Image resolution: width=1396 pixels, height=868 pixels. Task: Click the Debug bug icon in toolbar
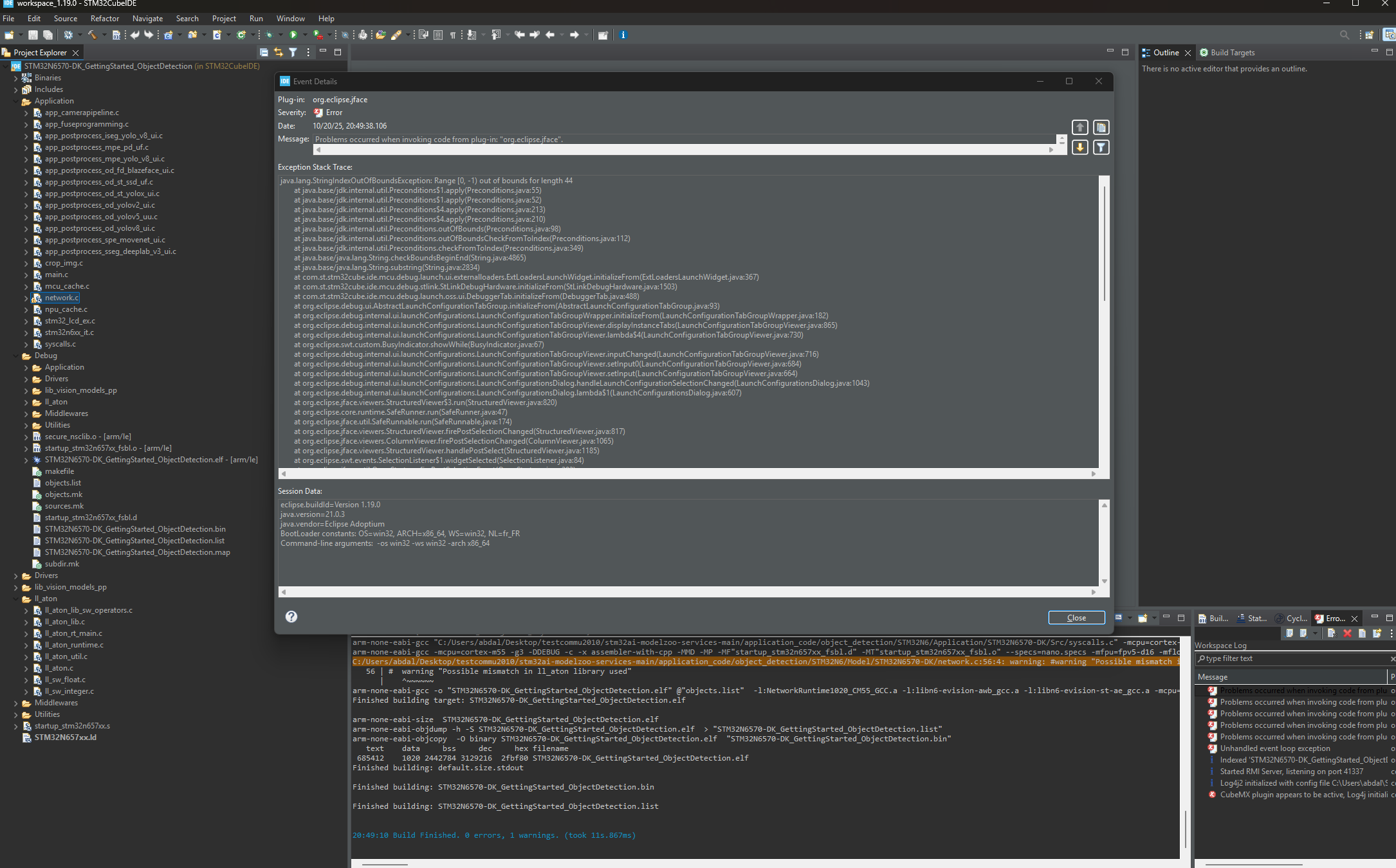coord(269,35)
